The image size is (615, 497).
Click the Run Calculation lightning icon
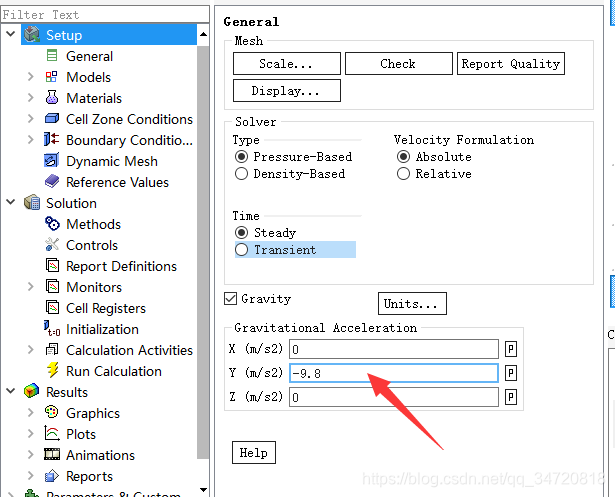click(53, 370)
